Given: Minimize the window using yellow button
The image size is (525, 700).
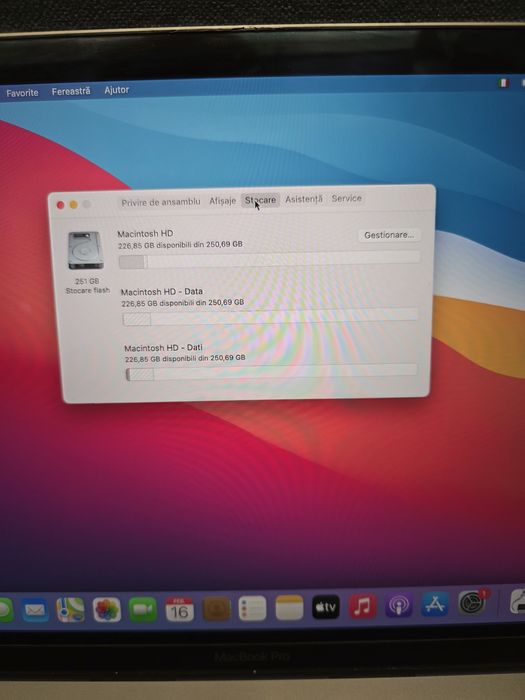Looking at the screenshot, I should pos(74,204).
